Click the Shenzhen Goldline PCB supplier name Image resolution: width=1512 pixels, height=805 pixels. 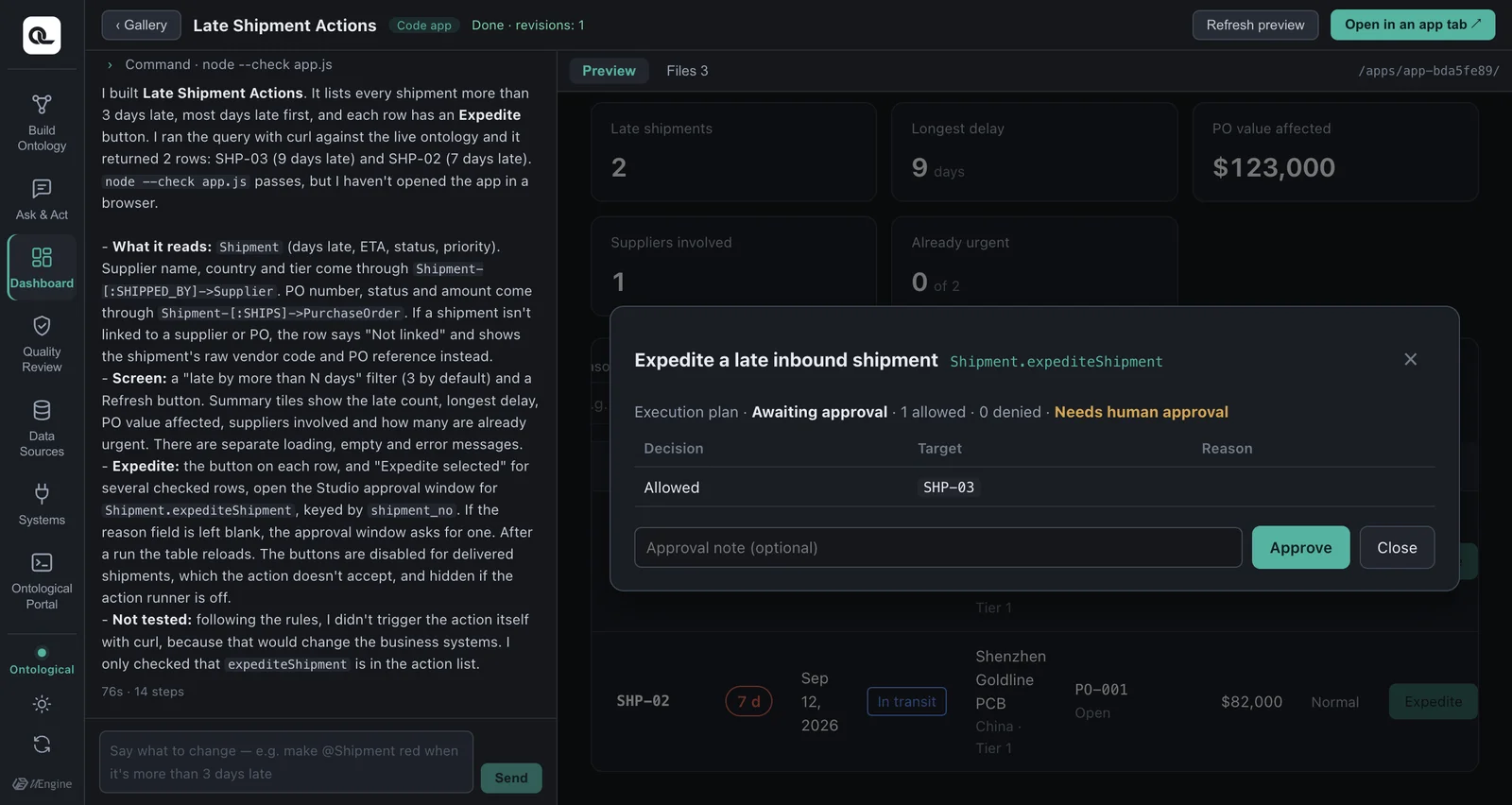[1010, 679]
